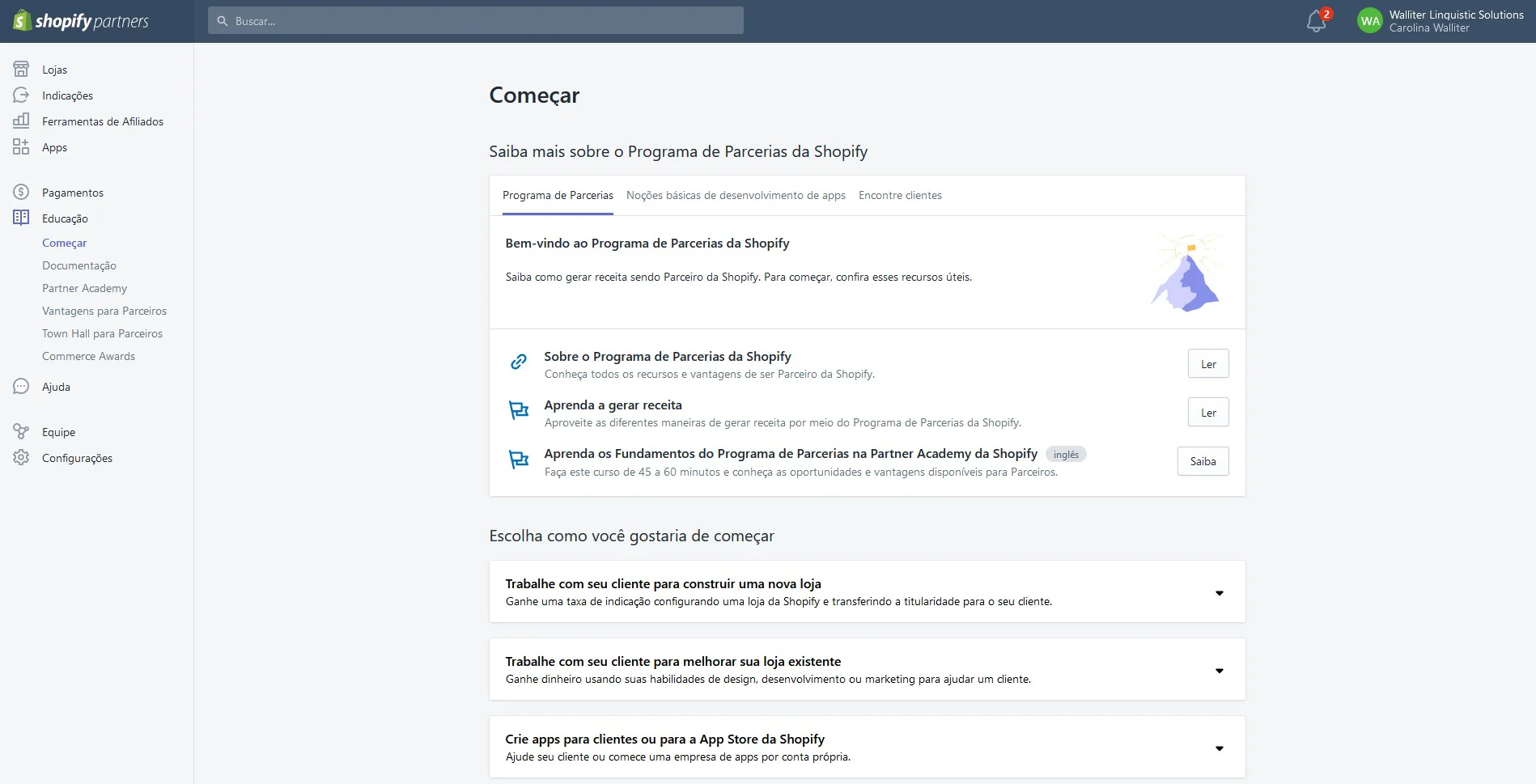Expand 'Crie apps para clientes' card arrow

click(x=1220, y=748)
